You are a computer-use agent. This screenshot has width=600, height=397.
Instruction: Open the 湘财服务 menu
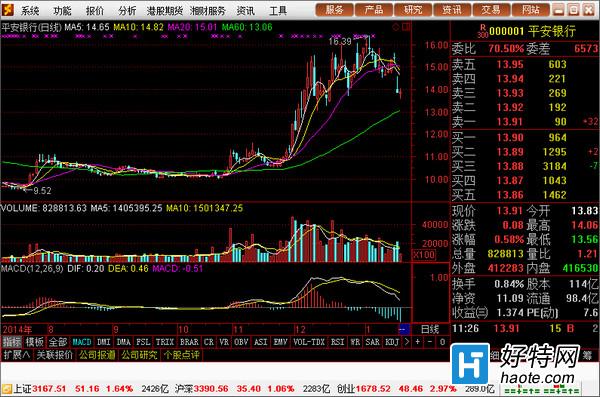point(208,10)
